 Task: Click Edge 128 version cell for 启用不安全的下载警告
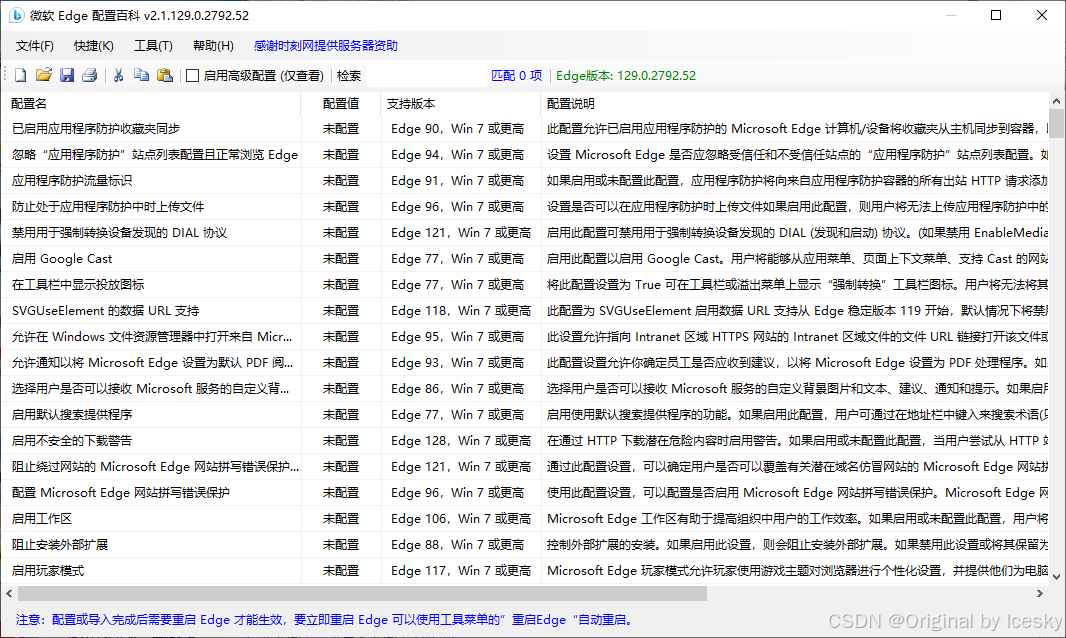click(x=461, y=441)
